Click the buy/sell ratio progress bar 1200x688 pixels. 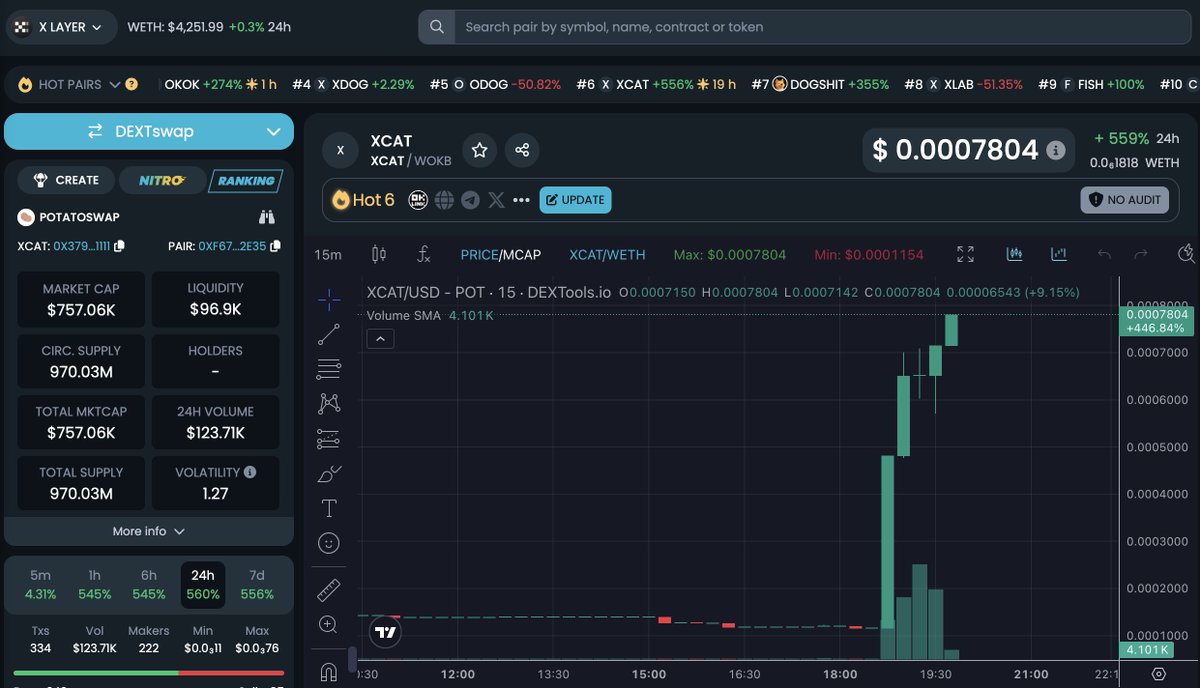point(149,672)
